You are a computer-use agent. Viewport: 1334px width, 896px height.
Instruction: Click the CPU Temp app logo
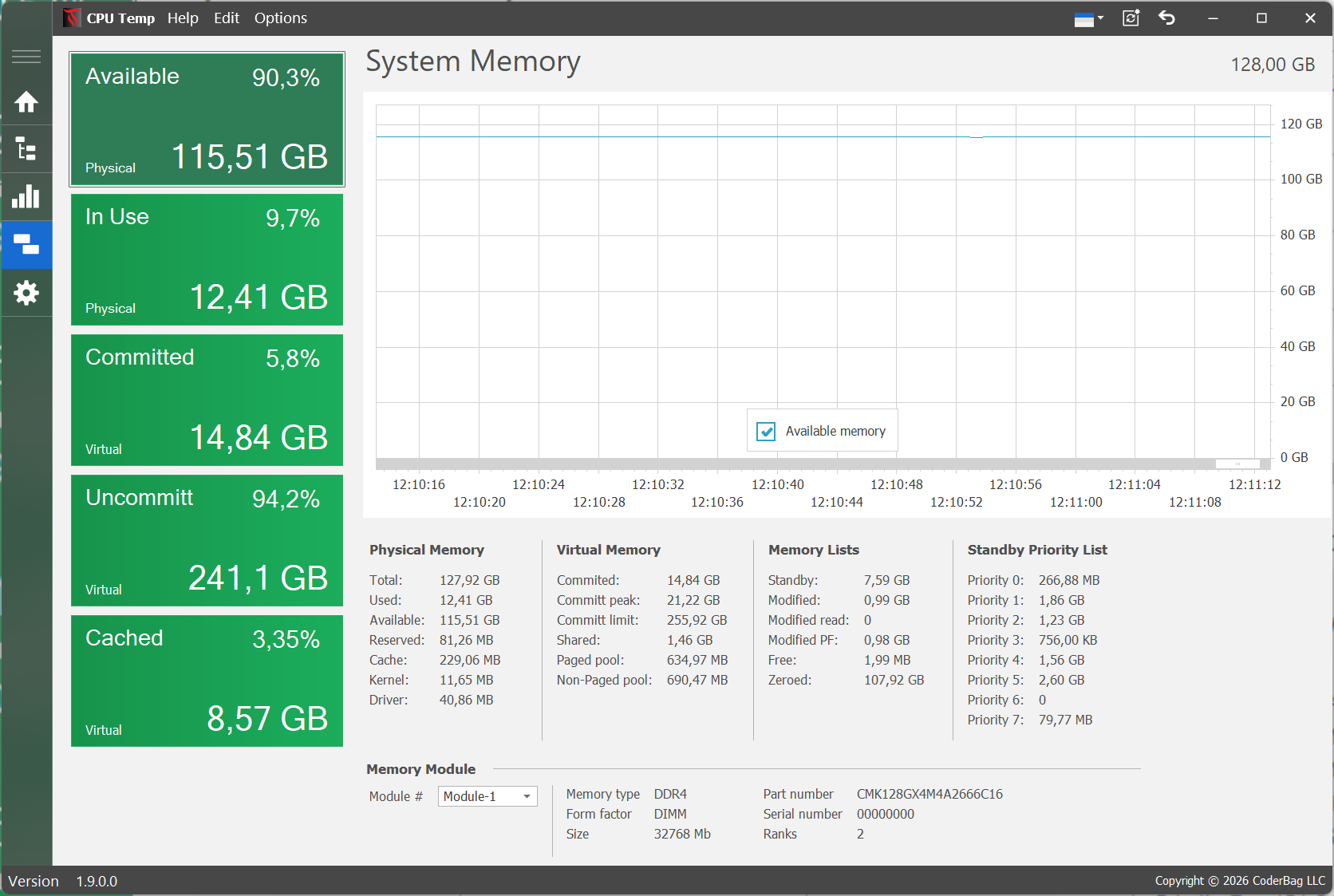click(72, 18)
